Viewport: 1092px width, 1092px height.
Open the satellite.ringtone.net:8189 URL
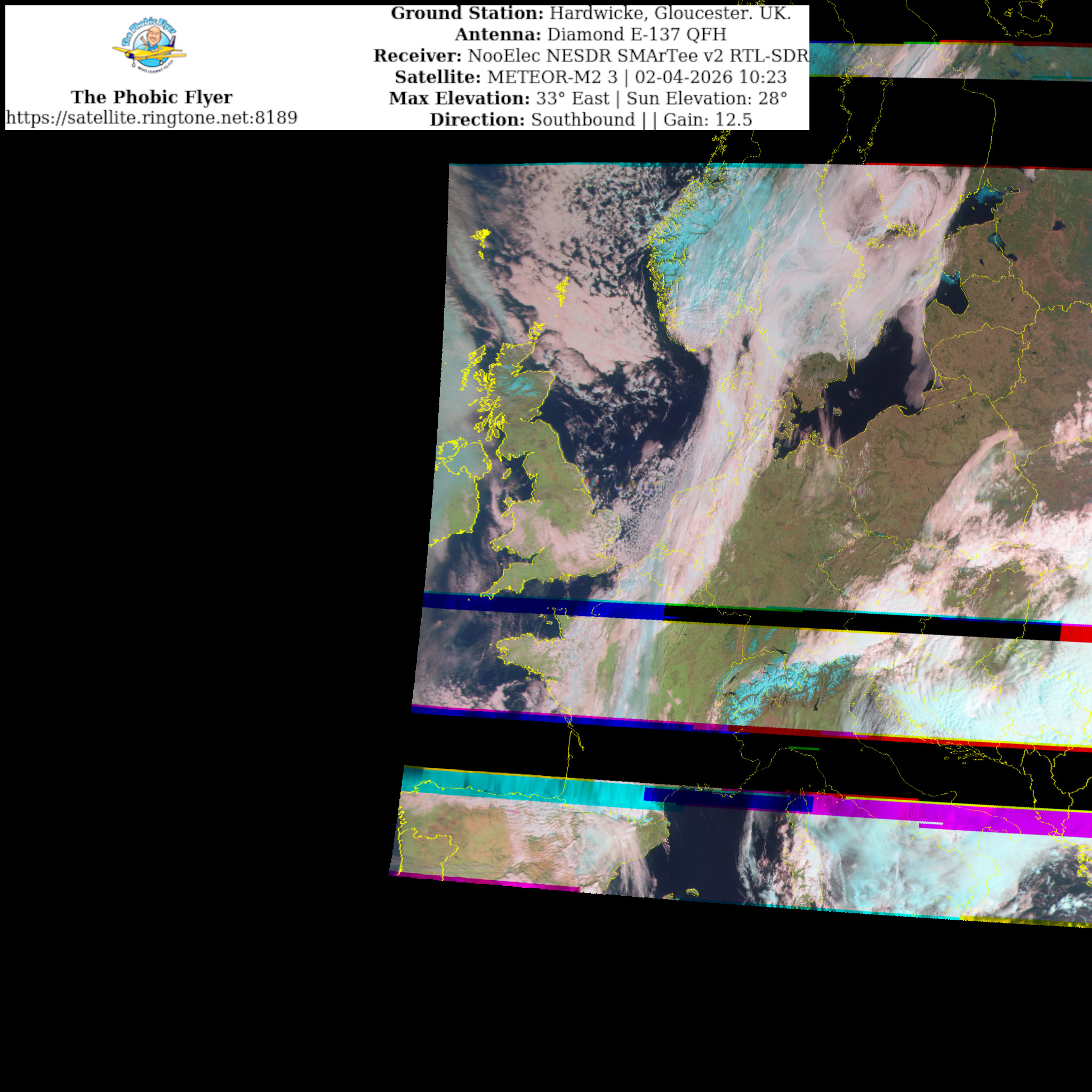coord(151,117)
